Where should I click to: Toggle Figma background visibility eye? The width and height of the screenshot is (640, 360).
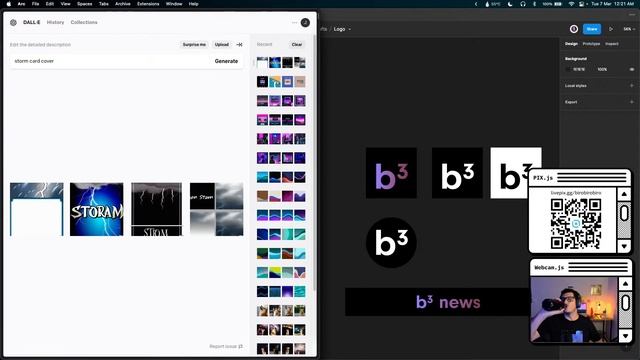[x=631, y=69]
